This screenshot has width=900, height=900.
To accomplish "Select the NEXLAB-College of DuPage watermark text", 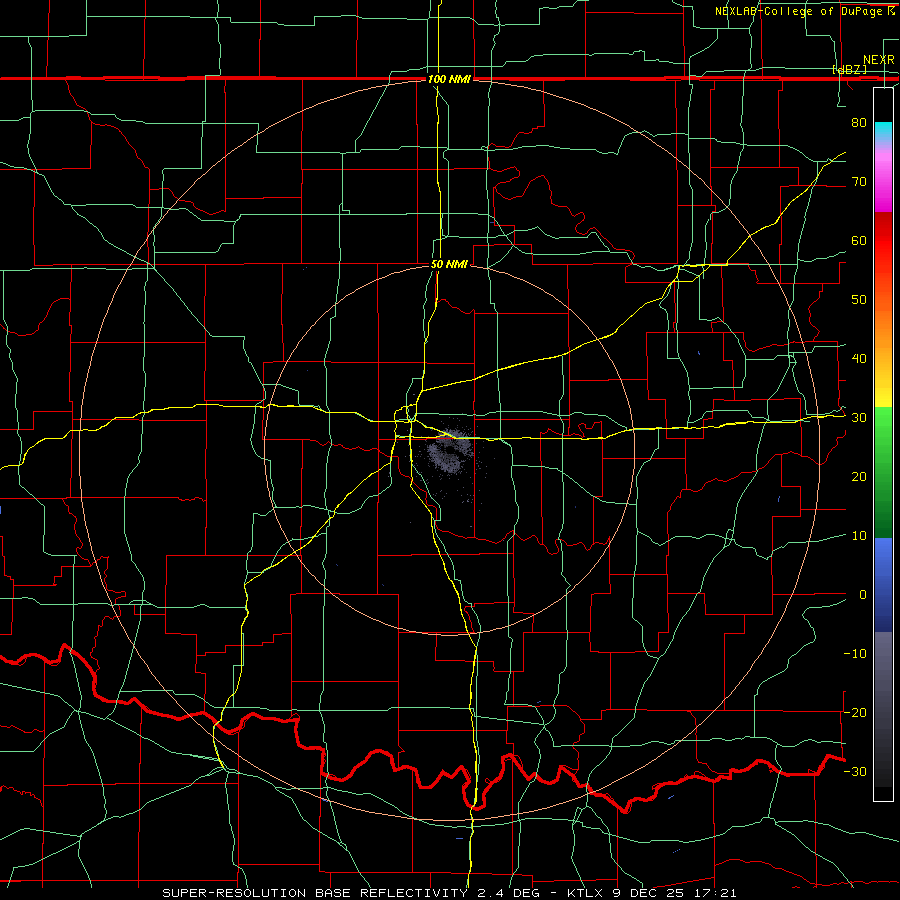I will click(804, 11).
